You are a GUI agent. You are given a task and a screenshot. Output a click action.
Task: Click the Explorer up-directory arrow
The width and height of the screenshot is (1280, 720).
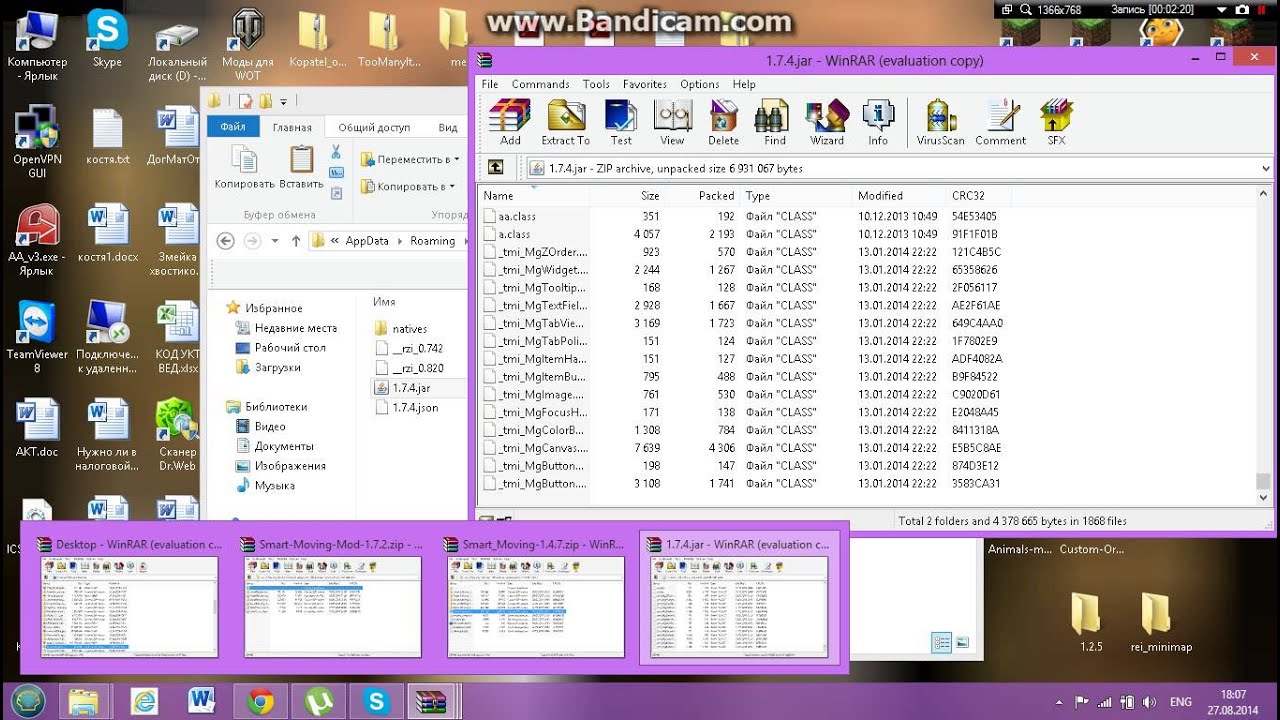click(296, 241)
